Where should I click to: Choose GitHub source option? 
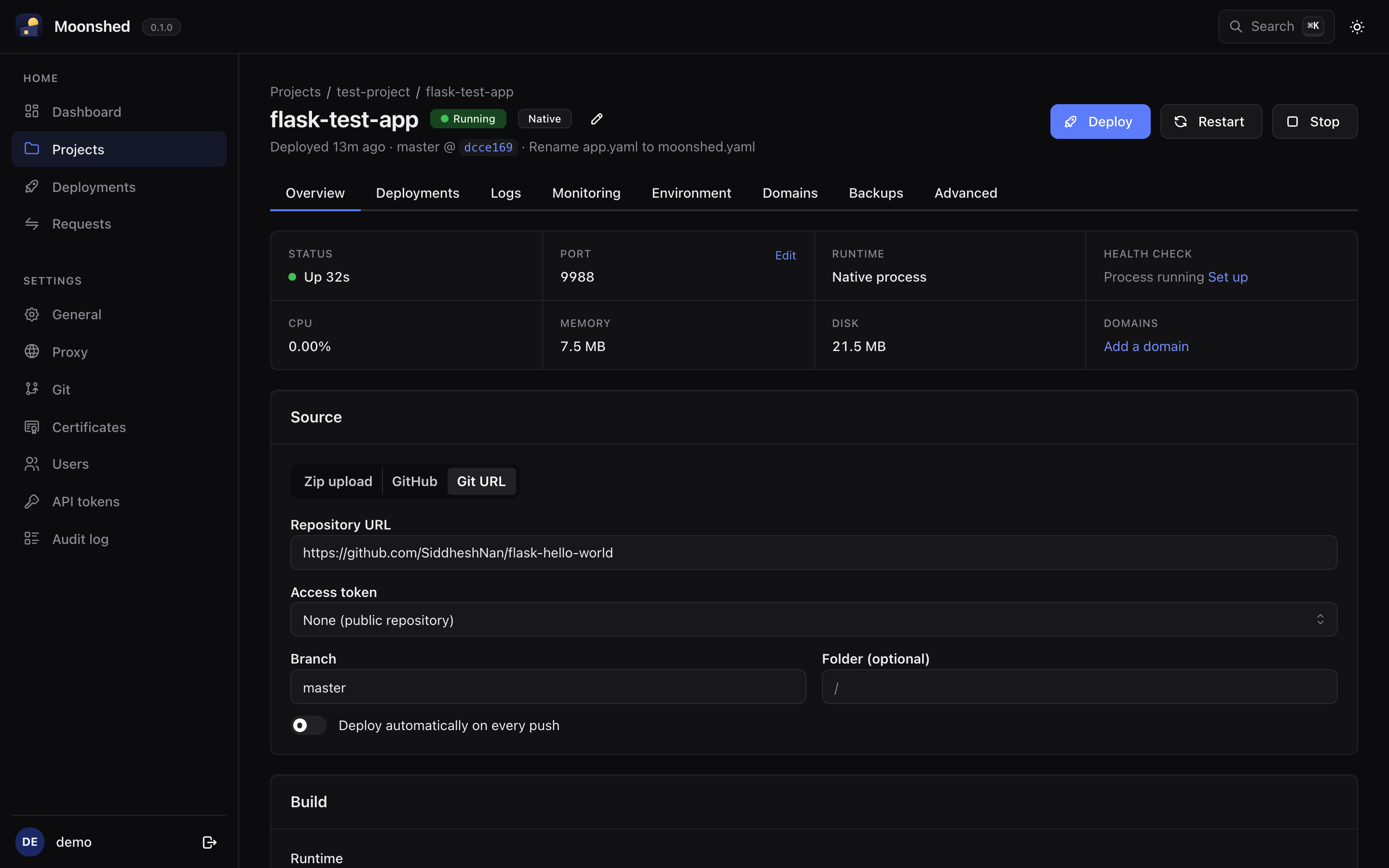pyautogui.click(x=414, y=481)
